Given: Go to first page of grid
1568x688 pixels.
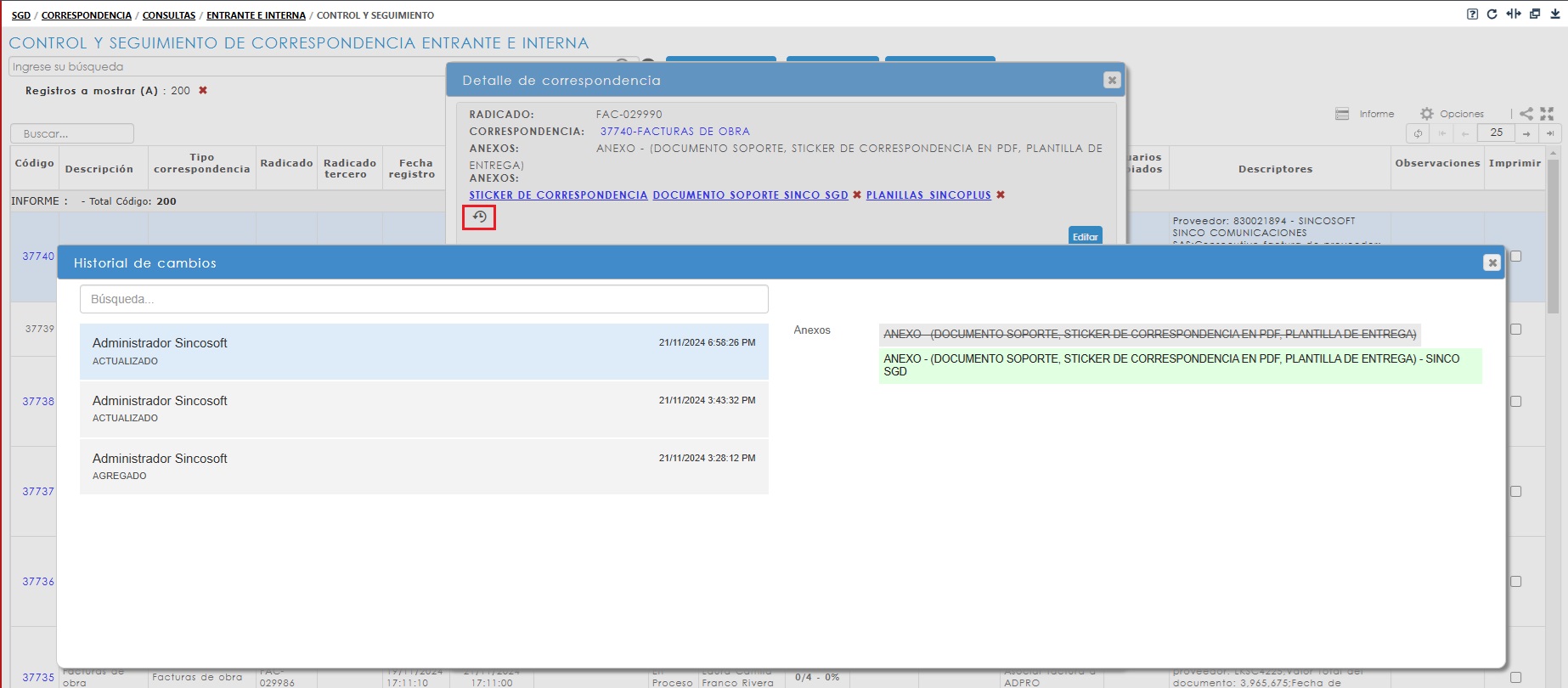Looking at the screenshot, I should tap(1441, 133).
